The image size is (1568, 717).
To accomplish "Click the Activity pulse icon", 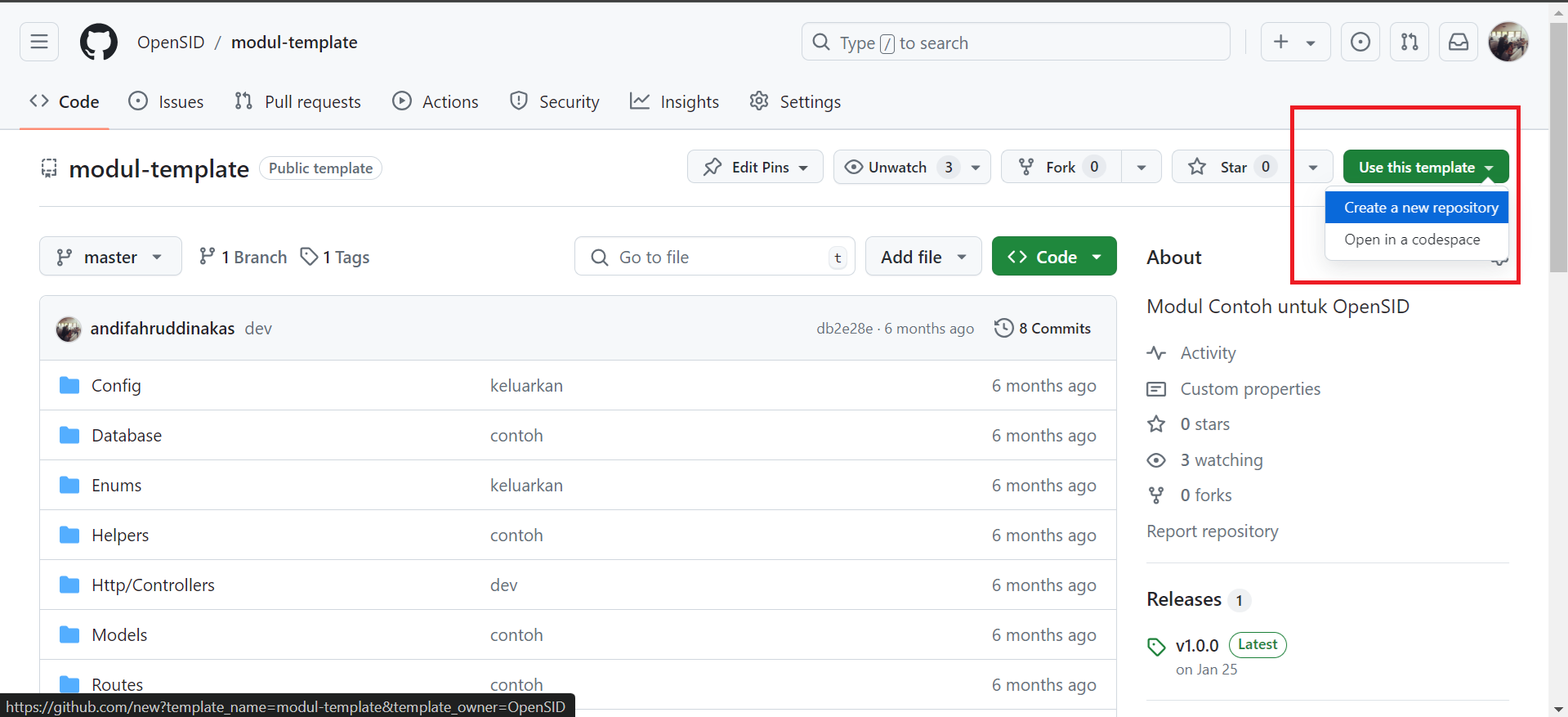I will click(1156, 353).
